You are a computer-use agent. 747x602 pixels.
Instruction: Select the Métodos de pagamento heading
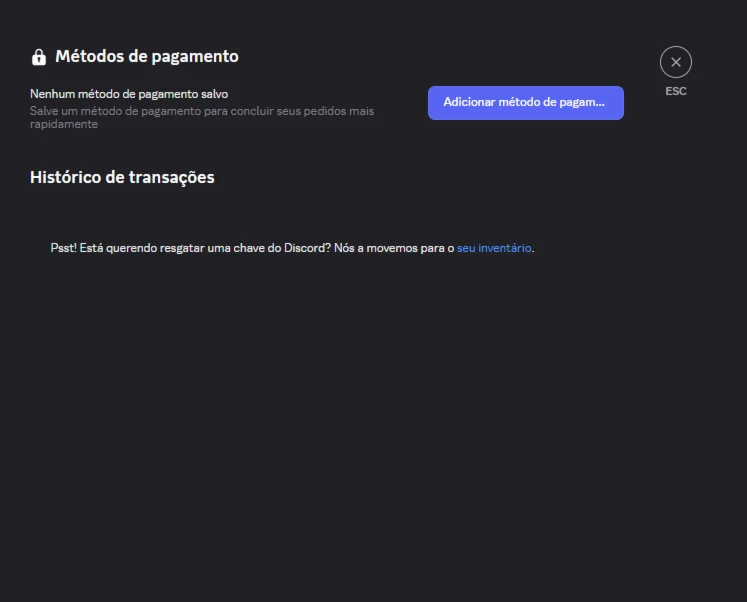coord(147,57)
